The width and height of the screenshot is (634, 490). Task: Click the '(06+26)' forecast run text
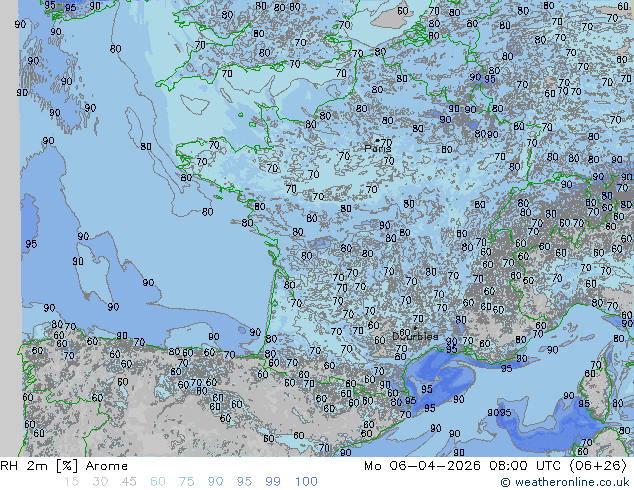(x=598, y=466)
